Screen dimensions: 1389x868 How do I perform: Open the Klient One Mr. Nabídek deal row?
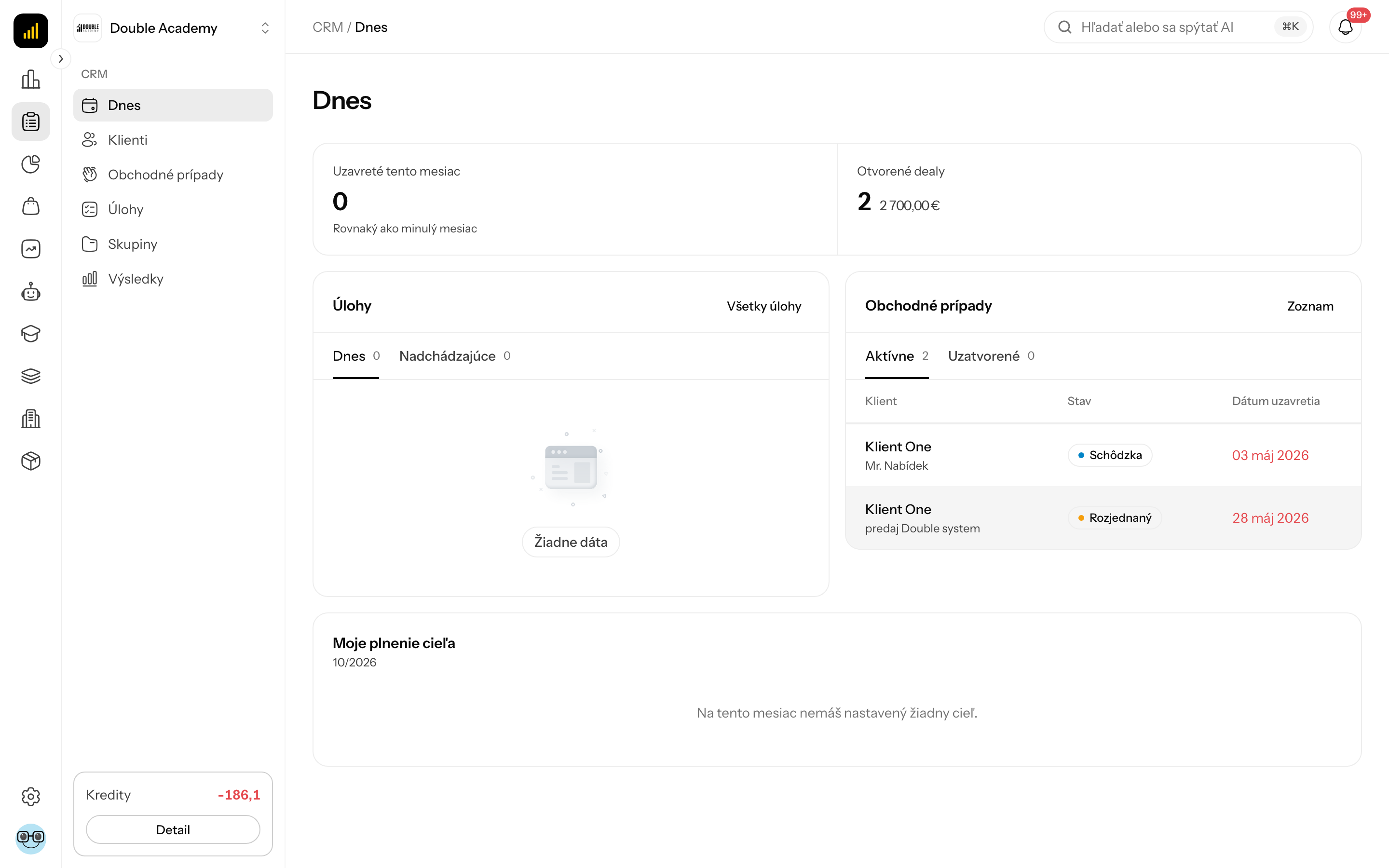click(x=1103, y=455)
